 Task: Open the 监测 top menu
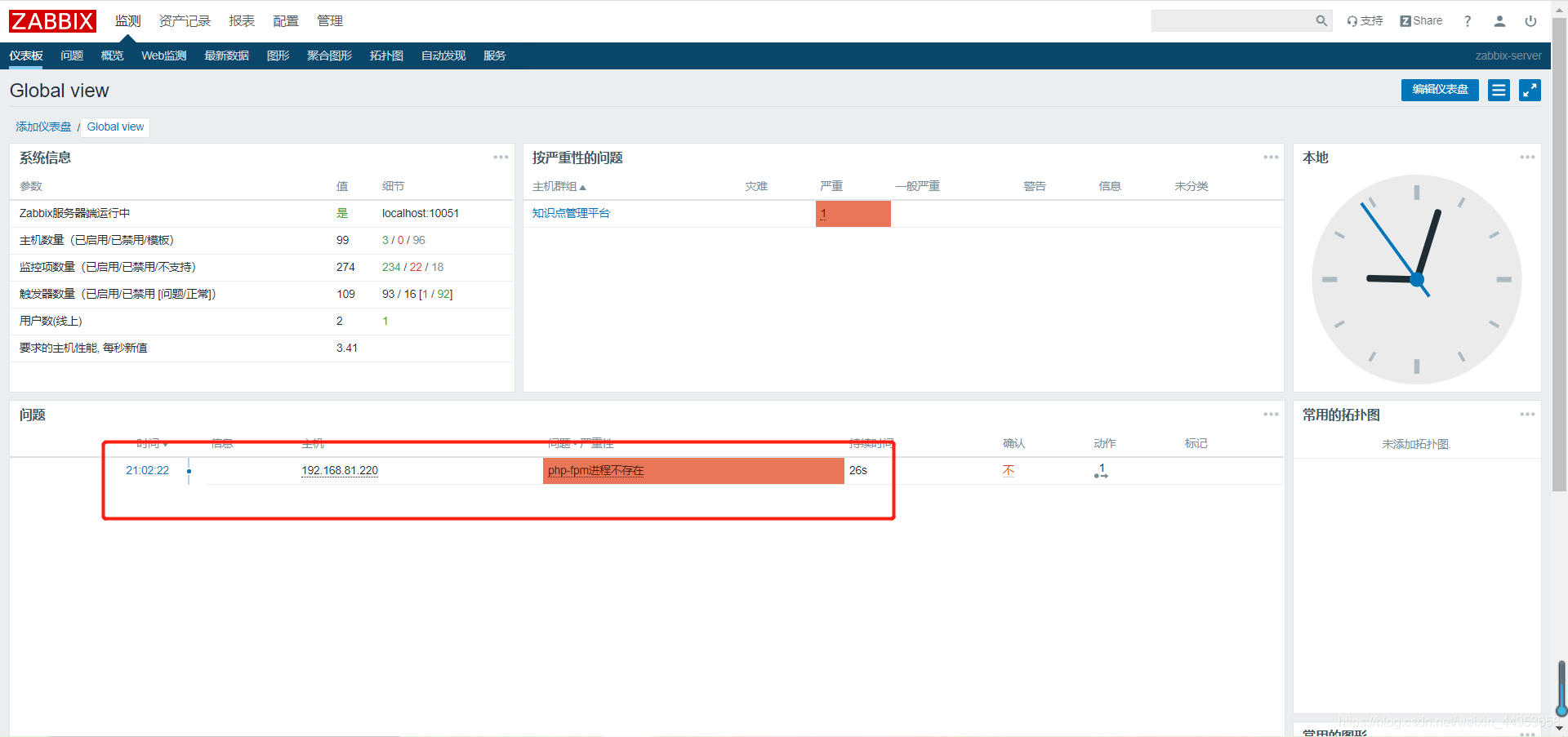pyautogui.click(x=127, y=21)
